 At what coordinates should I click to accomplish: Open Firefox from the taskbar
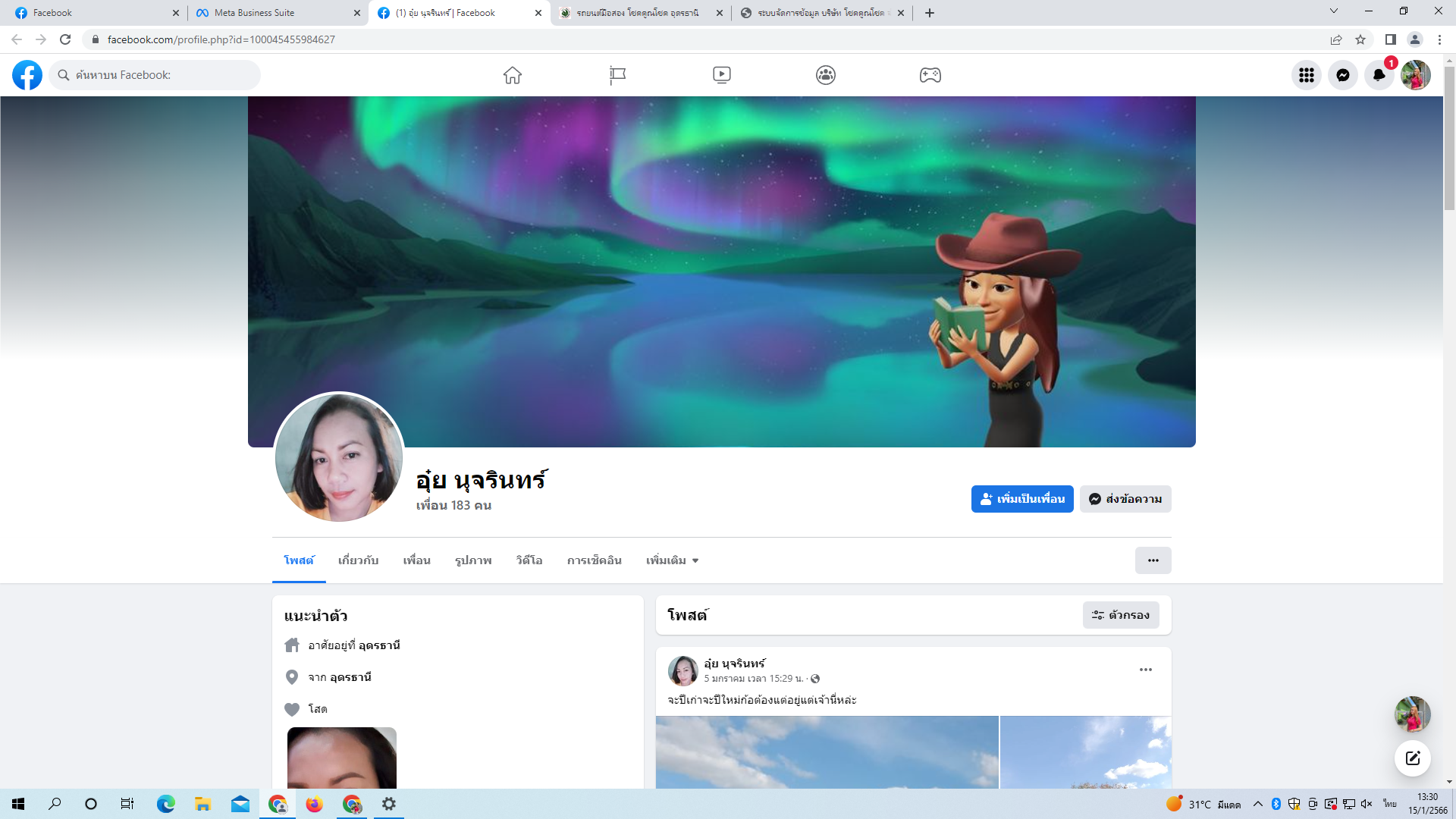[314, 804]
